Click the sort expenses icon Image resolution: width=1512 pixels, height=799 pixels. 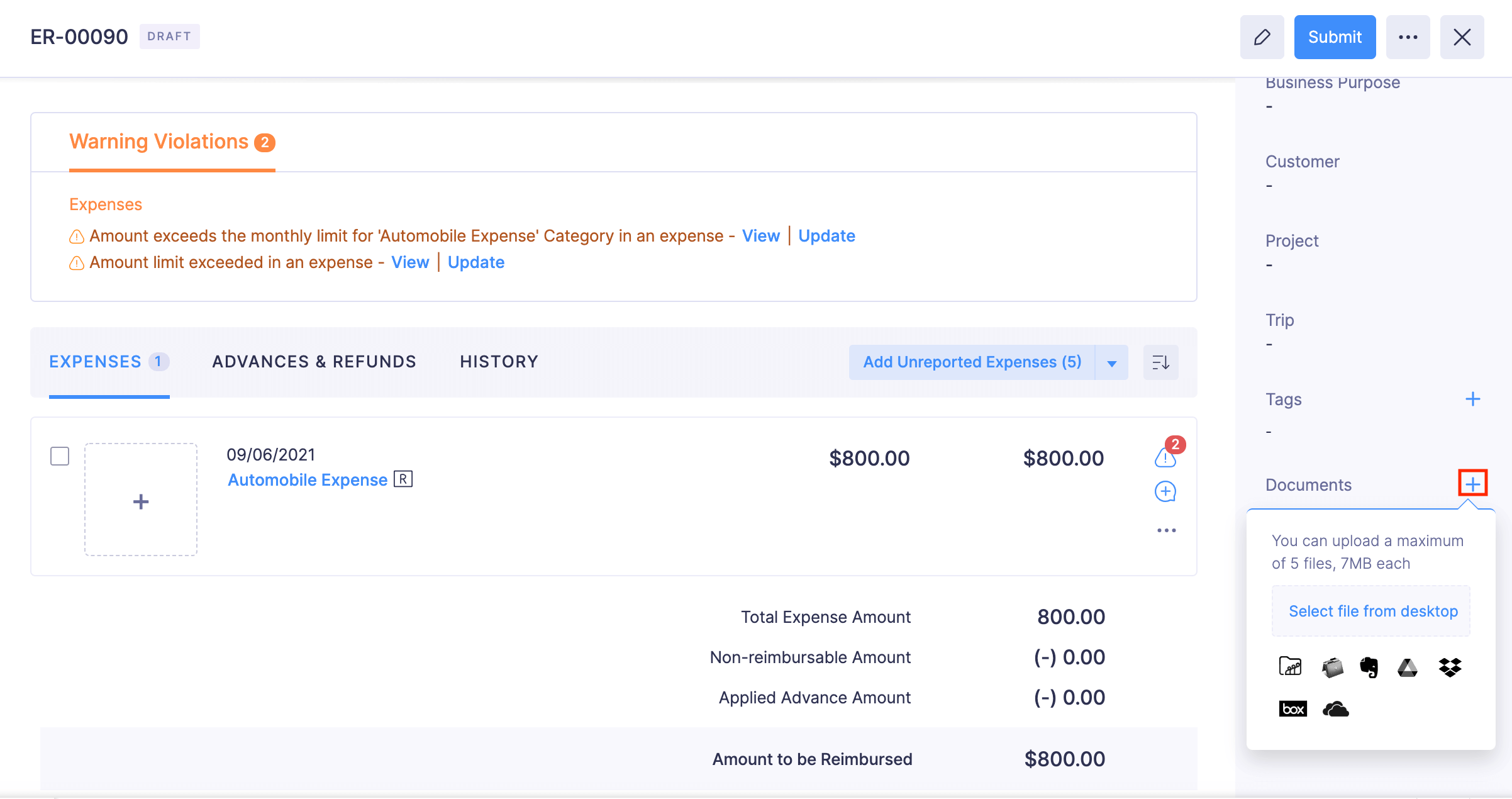click(x=1160, y=362)
